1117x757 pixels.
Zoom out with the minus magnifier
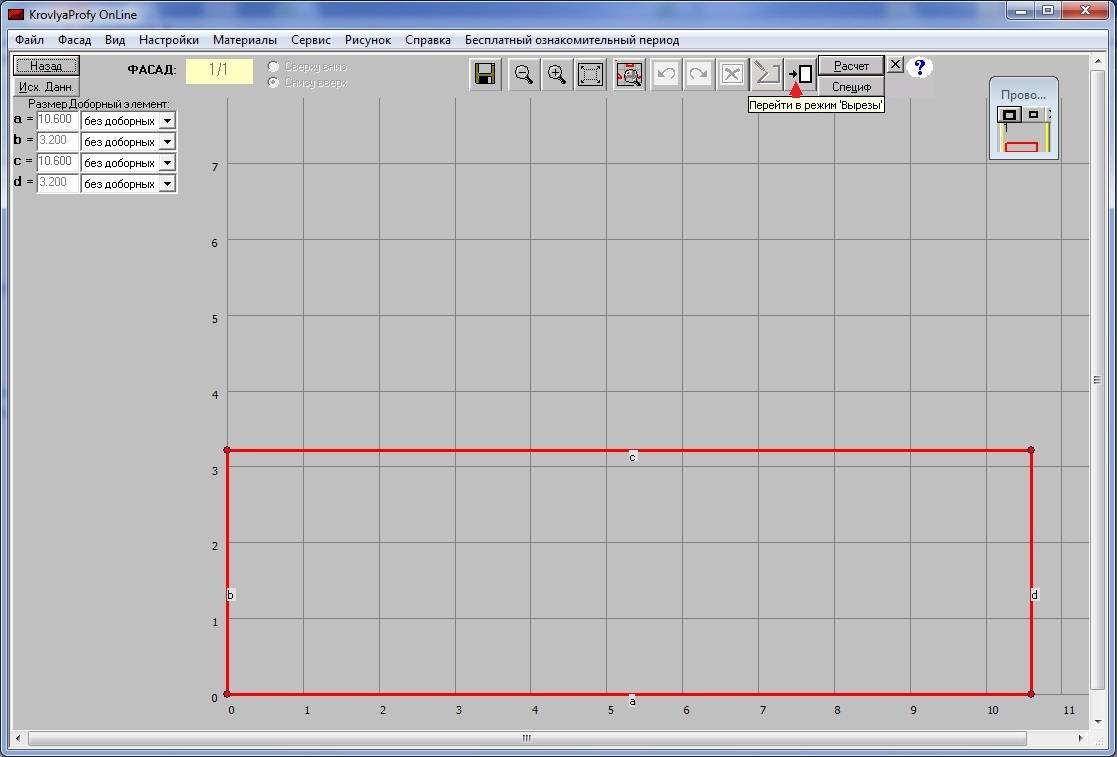[x=523, y=75]
